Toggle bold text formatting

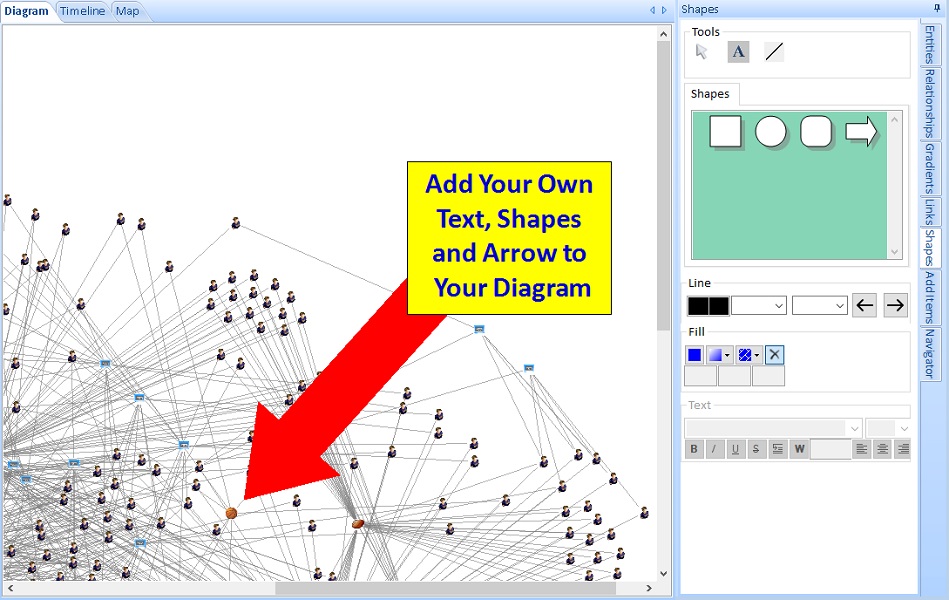point(693,449)
